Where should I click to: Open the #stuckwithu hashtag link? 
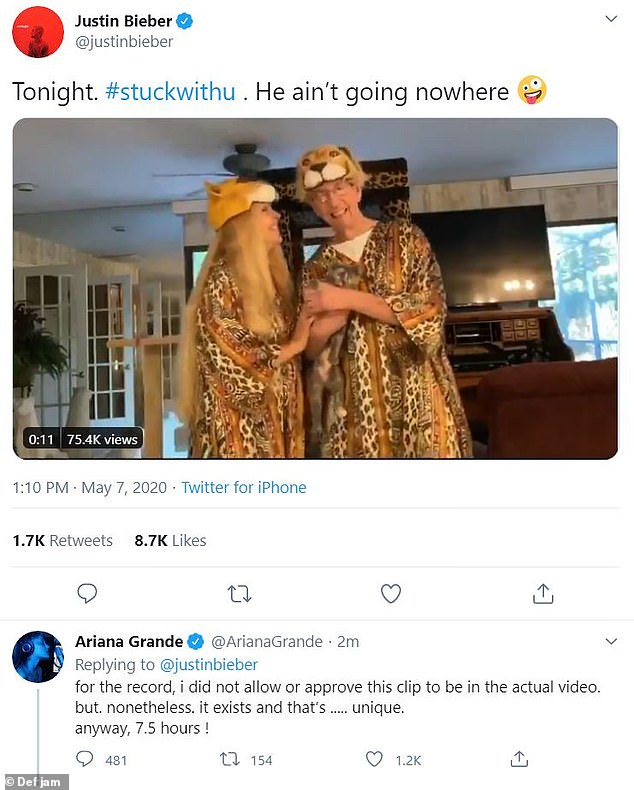[170, 92]
